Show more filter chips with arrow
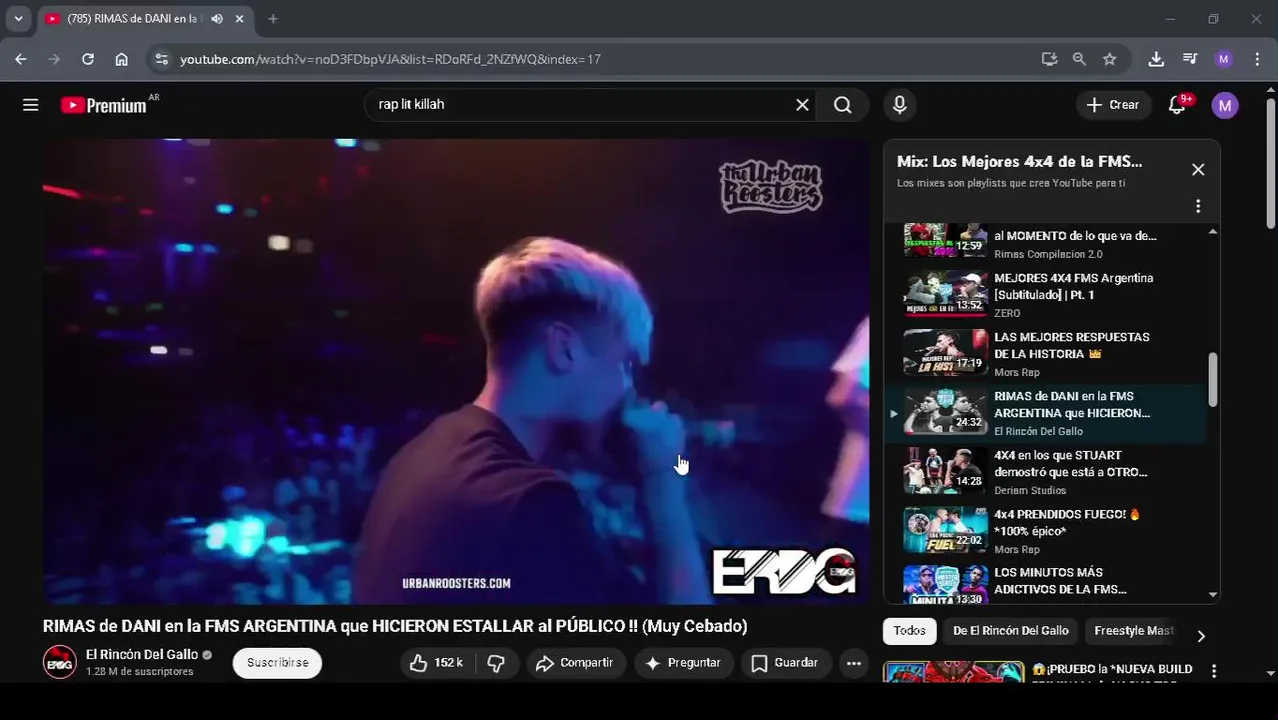Viewport: 1278px width, 720px height. 1201,636
